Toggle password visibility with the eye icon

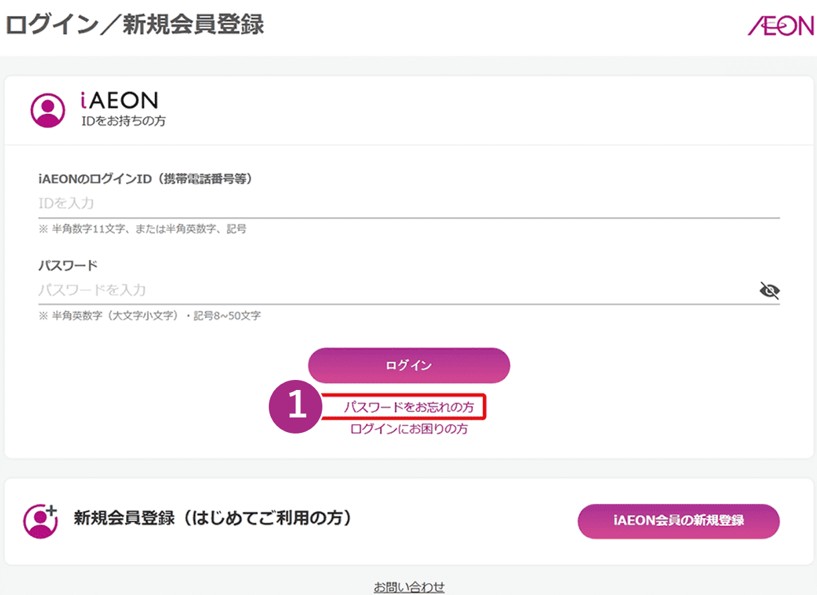[769, 290]
